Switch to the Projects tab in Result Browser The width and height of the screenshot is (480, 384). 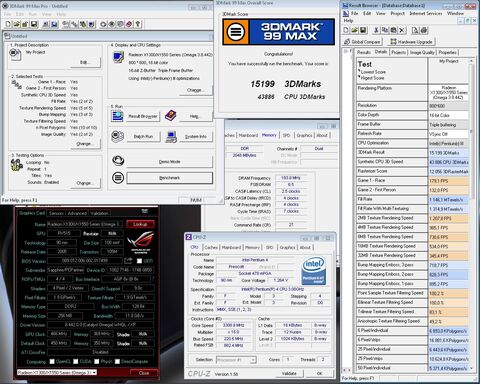[399, 52]
